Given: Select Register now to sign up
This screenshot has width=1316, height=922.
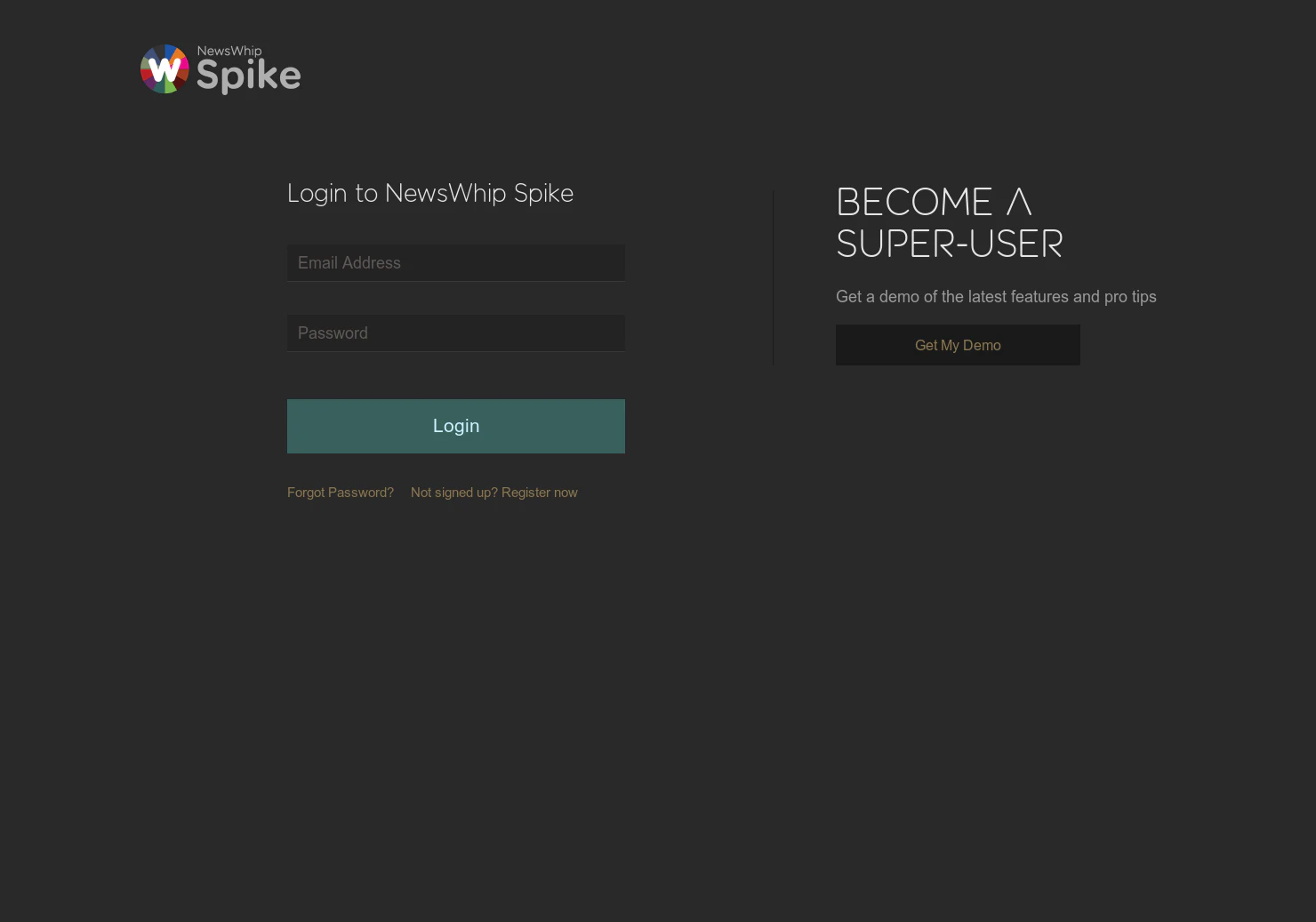Looking at the screenshot, I should click(539, 492).
